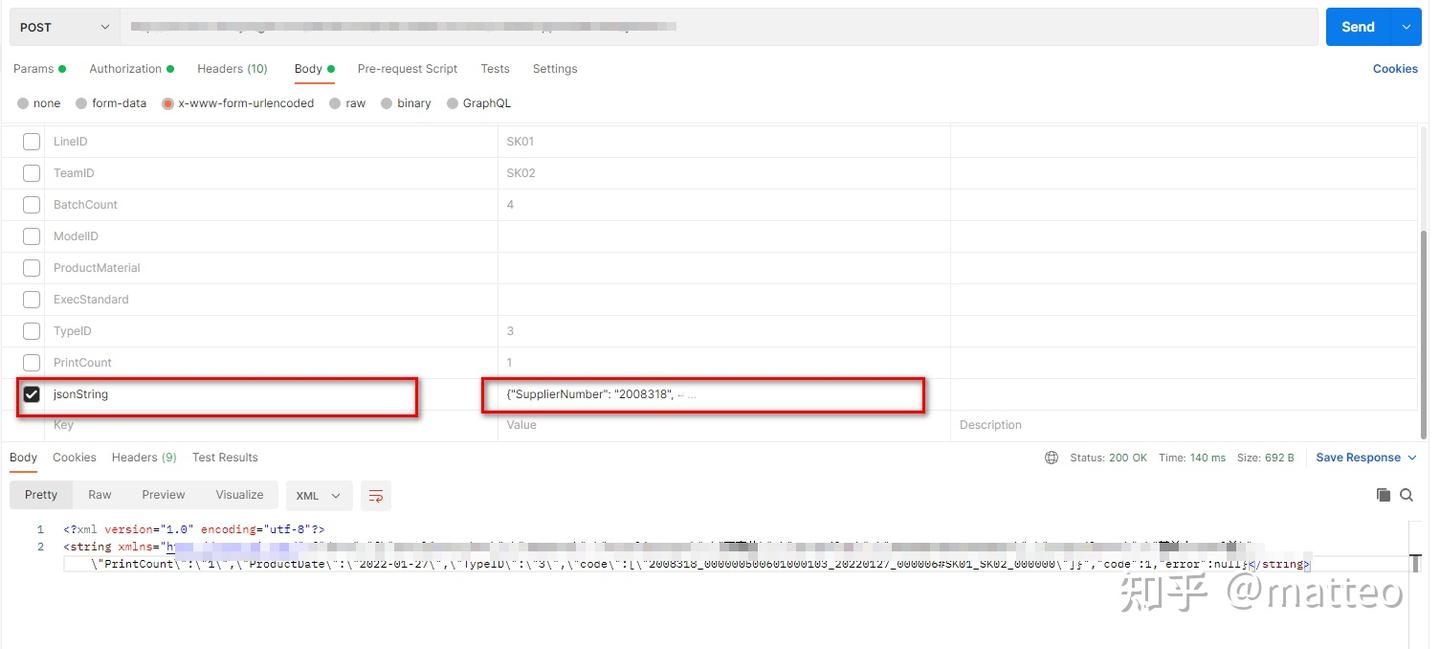This screenshot has width=1440, height=649.
Task: Open the XML response format dropdown
Action: (318, 495)
